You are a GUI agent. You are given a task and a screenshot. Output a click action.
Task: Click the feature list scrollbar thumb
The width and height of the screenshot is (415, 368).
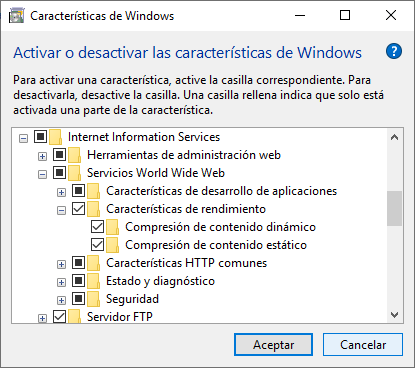[x=395, y=208]
